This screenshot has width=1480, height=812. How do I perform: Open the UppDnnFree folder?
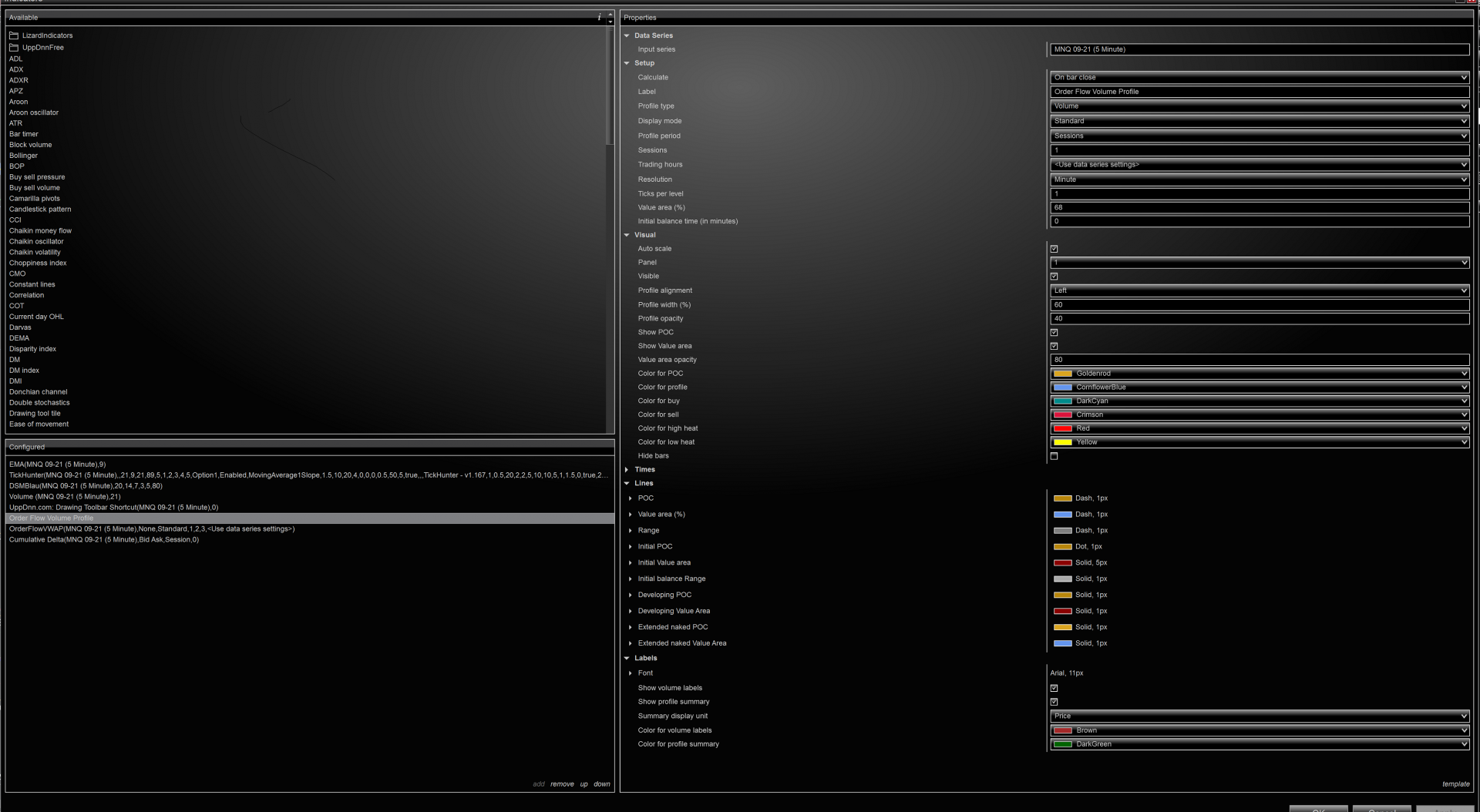pos(36,48)
